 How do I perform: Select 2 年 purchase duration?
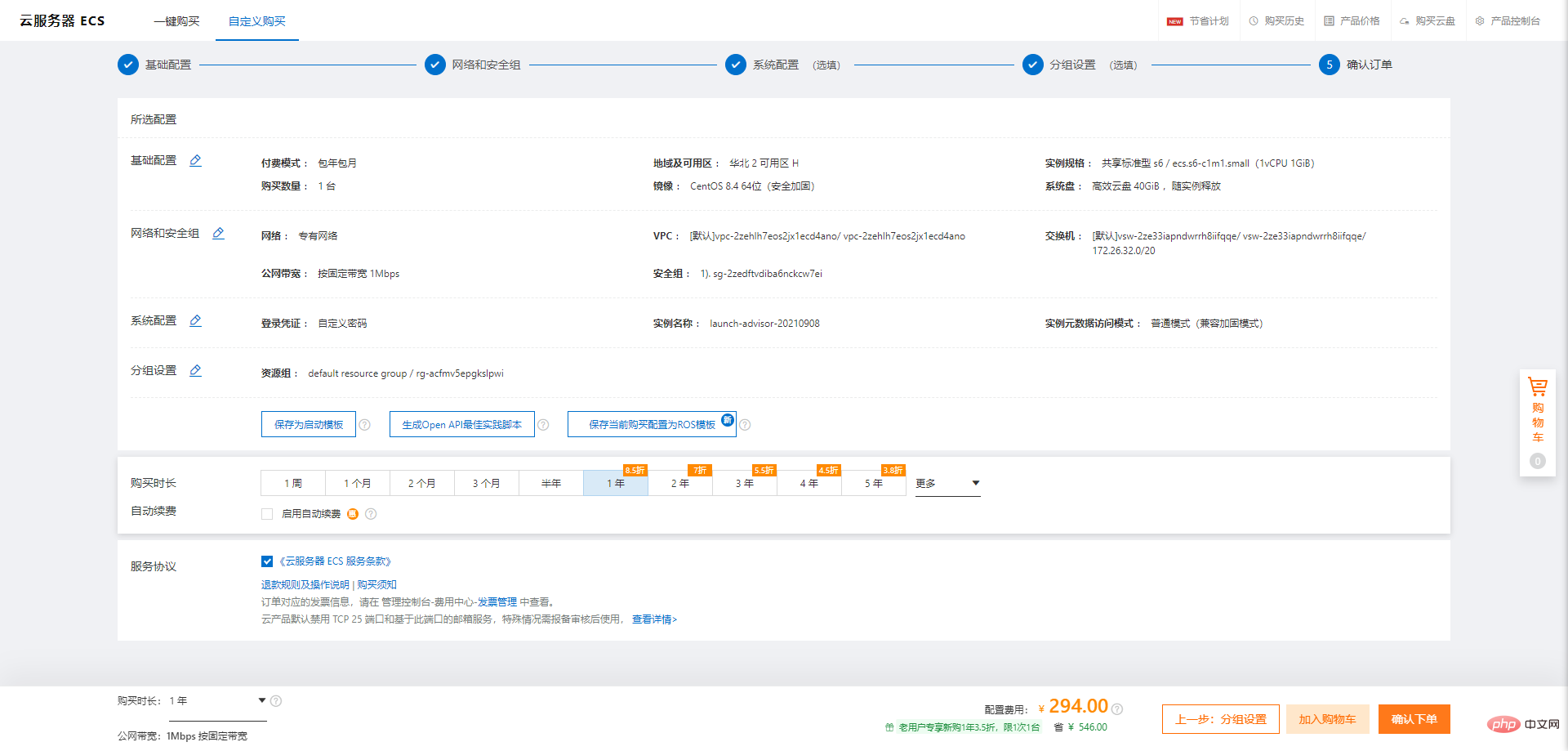680,483
